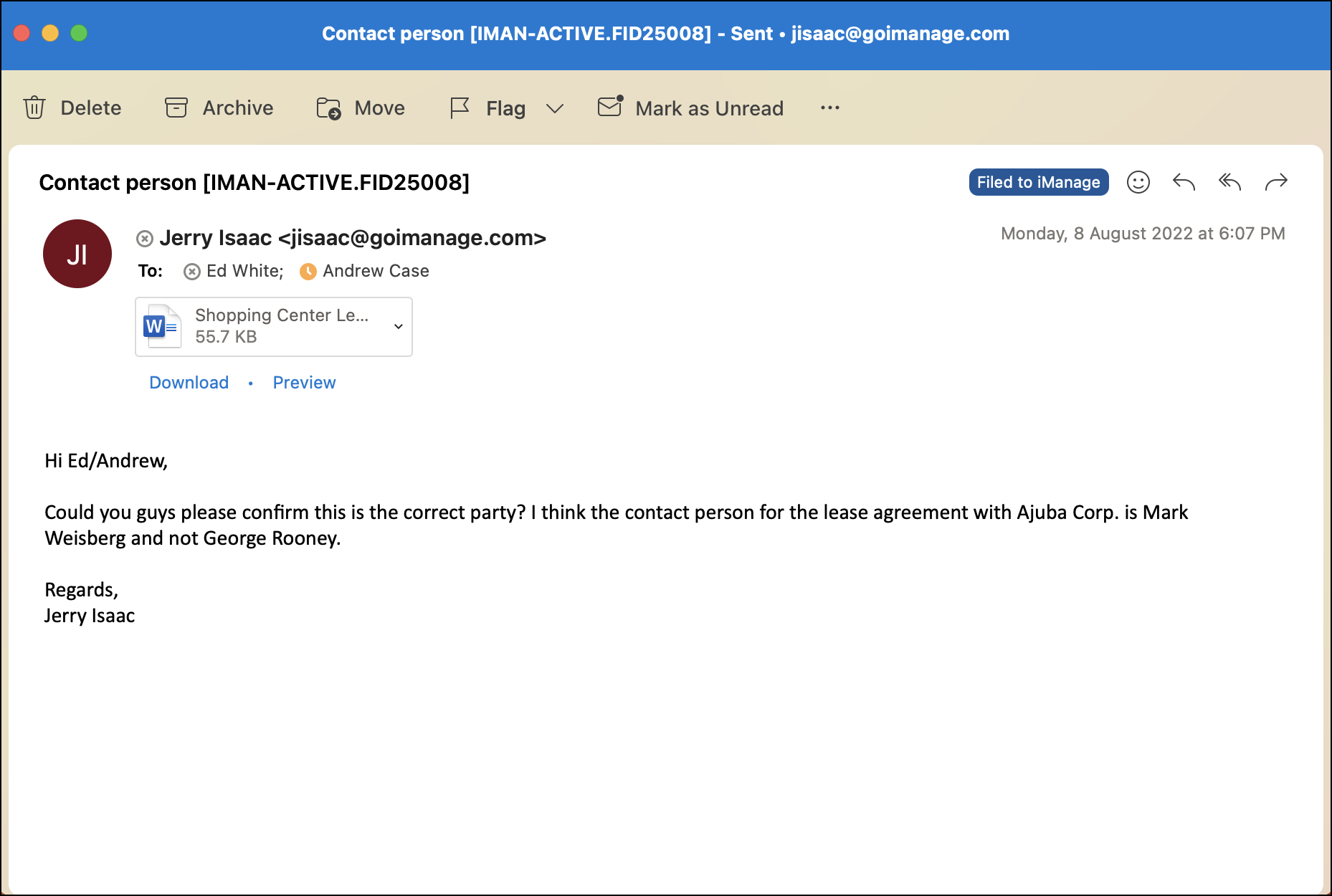Forward the Contact person email
Screen dimensions: 1332x896
coord(1275,182)
